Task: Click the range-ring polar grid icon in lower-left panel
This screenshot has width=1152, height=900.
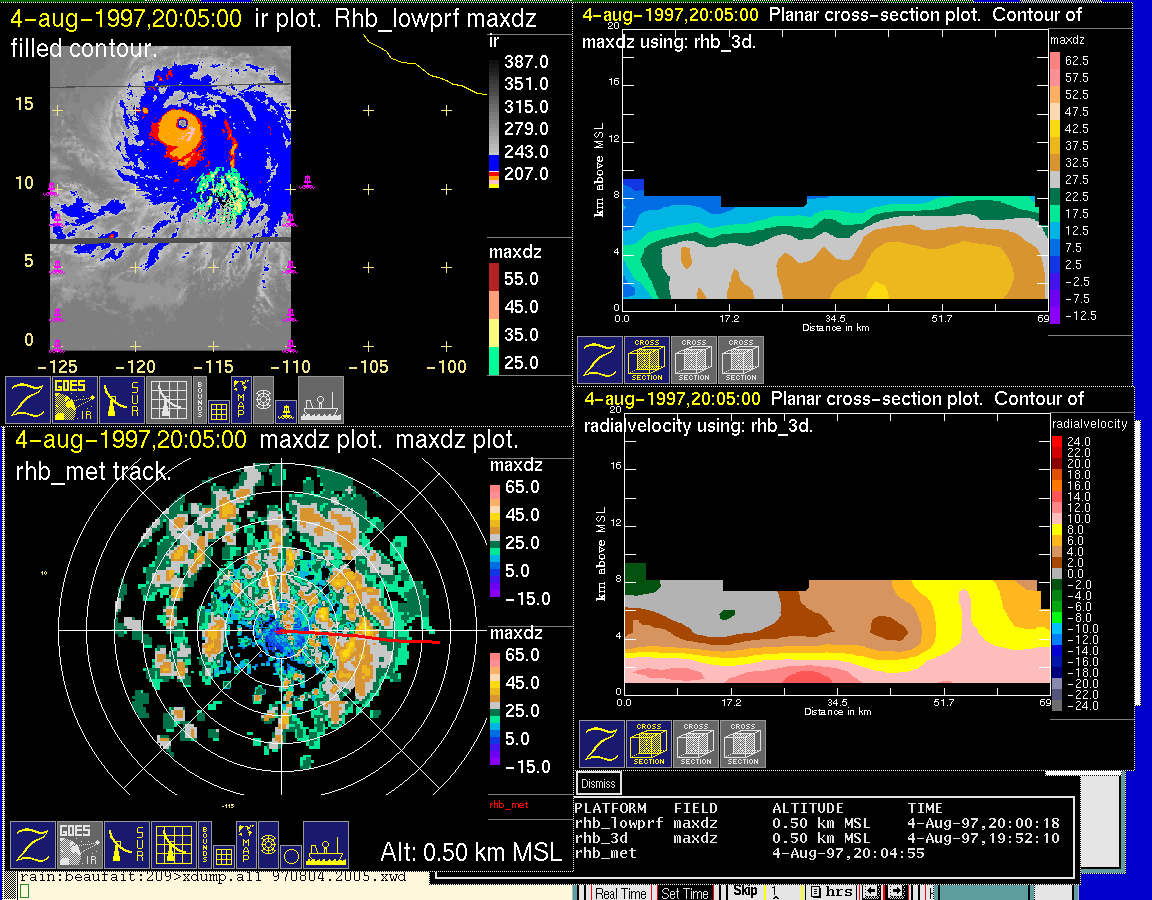Action: [268, 844]
